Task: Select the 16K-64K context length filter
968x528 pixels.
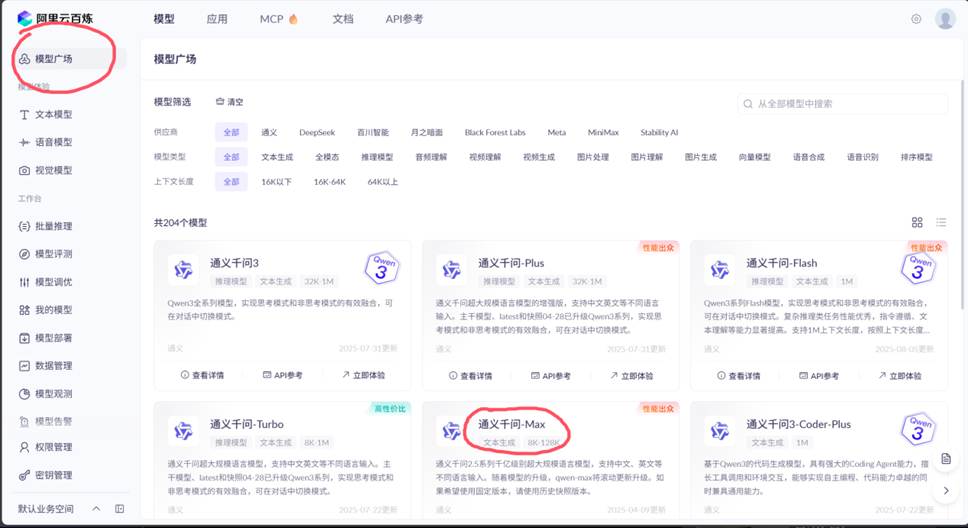Action: [329, 182]
